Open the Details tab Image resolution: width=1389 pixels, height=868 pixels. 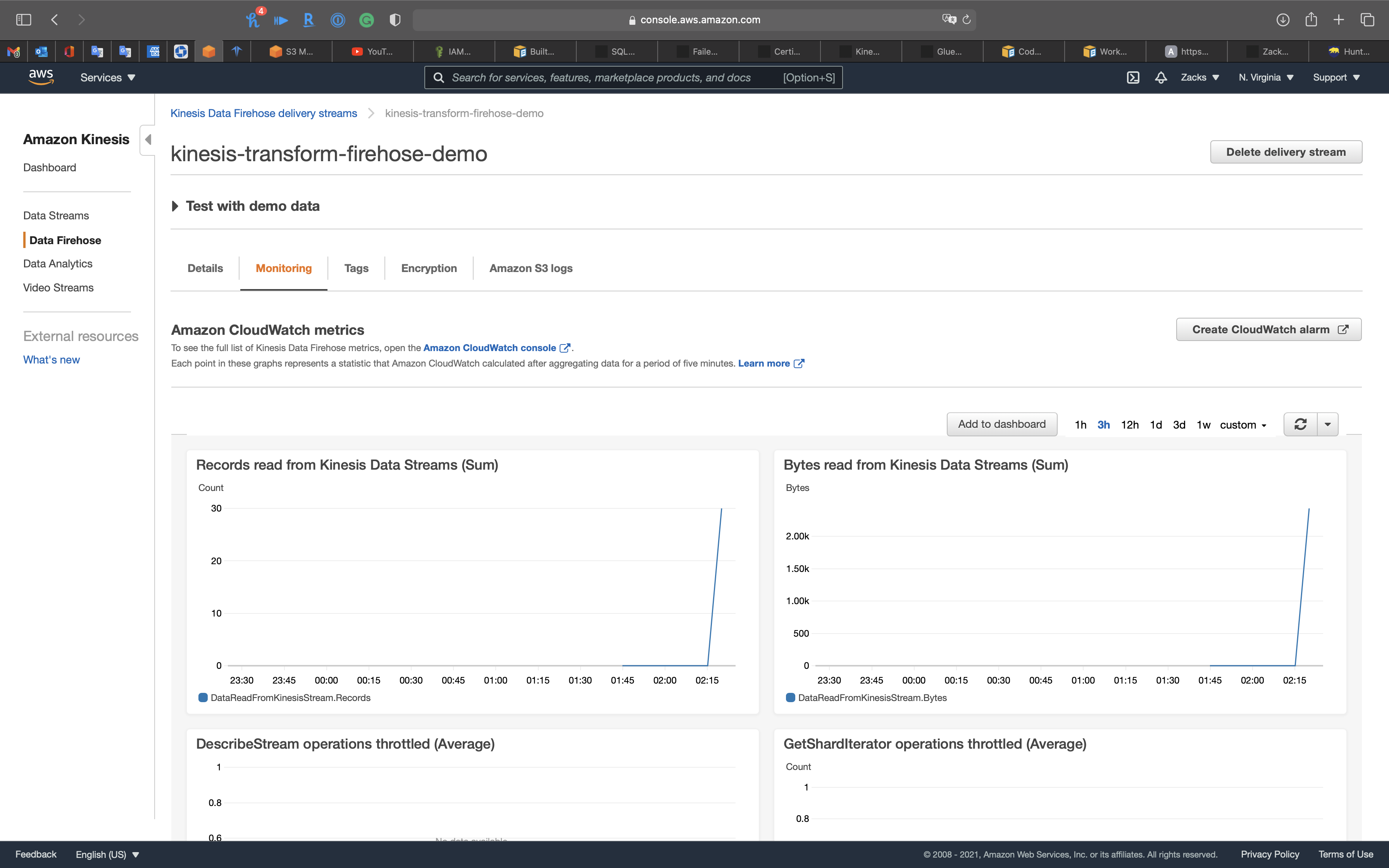[x=205, y=268]
